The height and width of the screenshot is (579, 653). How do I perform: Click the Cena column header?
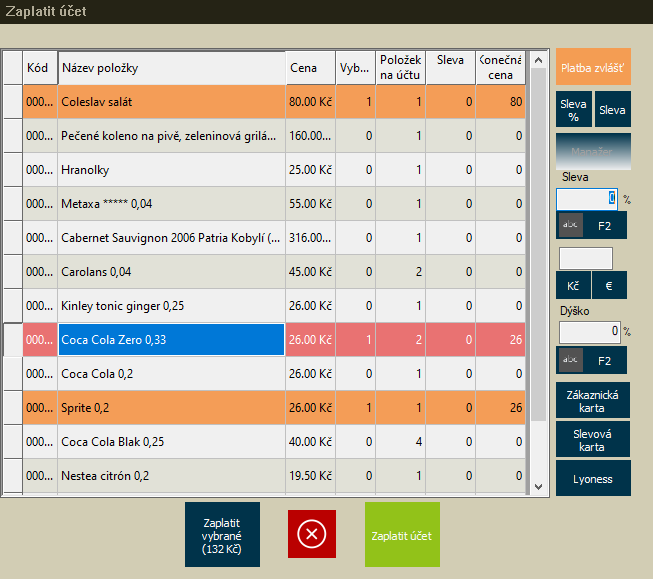pyautogui.click(x=309, y=68)
